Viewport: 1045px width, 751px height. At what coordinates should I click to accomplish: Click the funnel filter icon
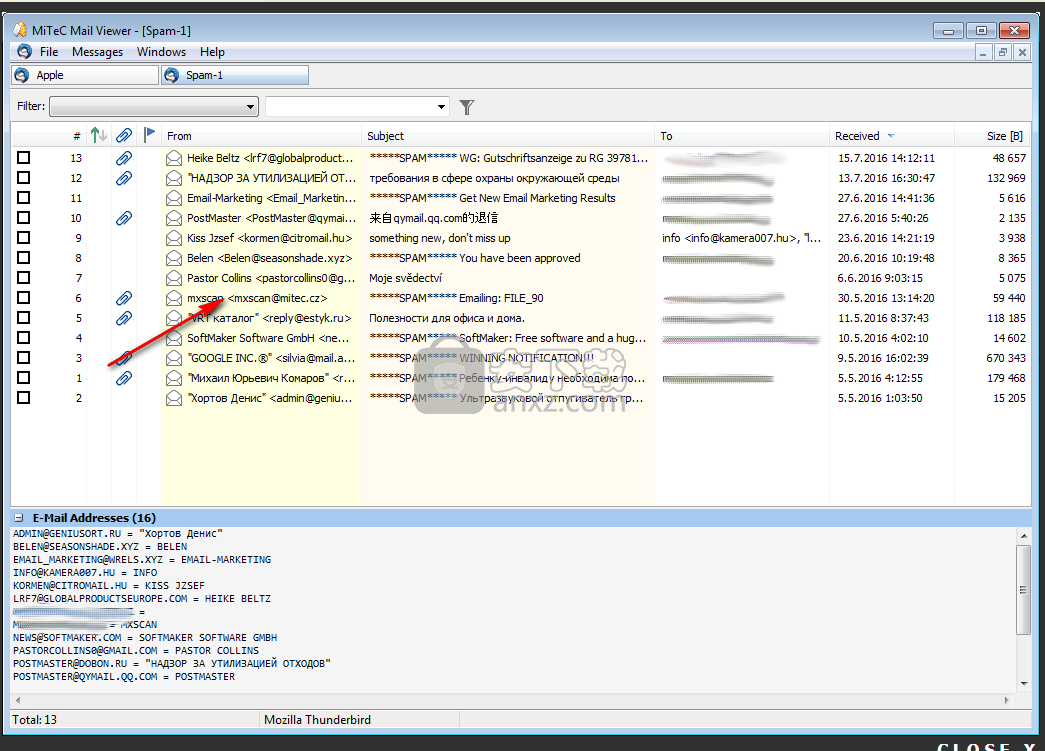coord(467,107)
